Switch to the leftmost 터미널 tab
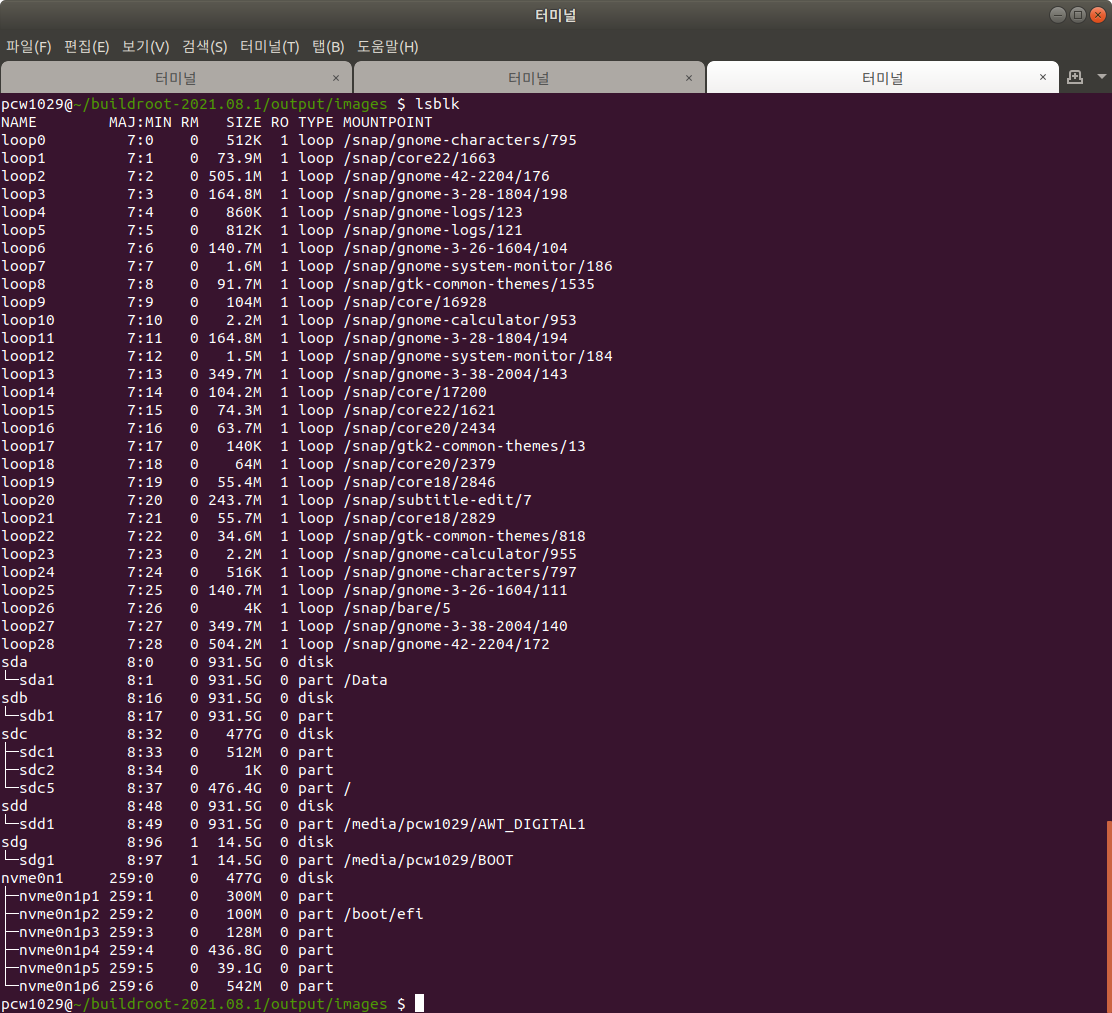This screenshot has height=1013, width=1112. [176, 77]
